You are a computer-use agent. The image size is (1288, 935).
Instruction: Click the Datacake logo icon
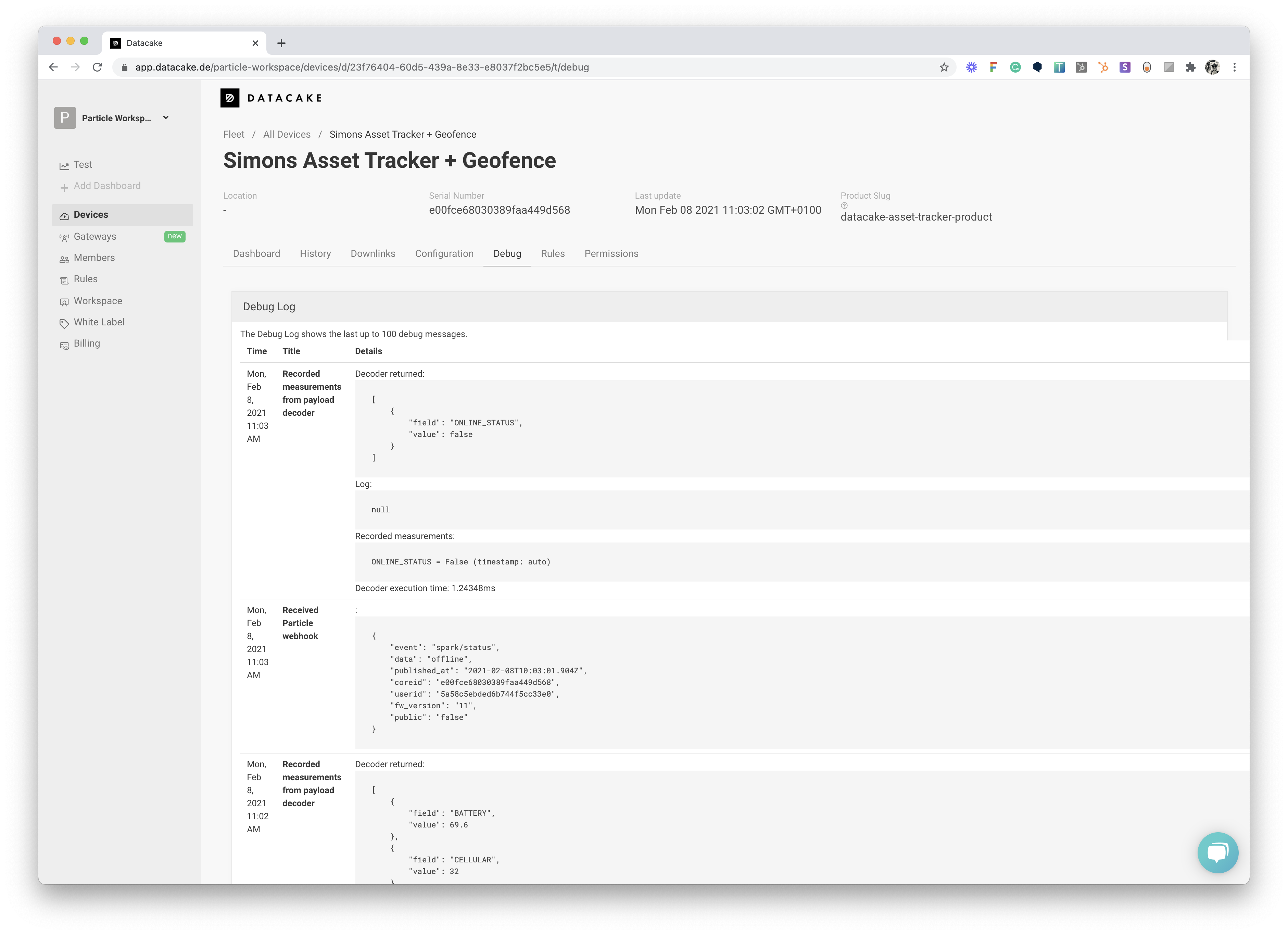[229, 98]
